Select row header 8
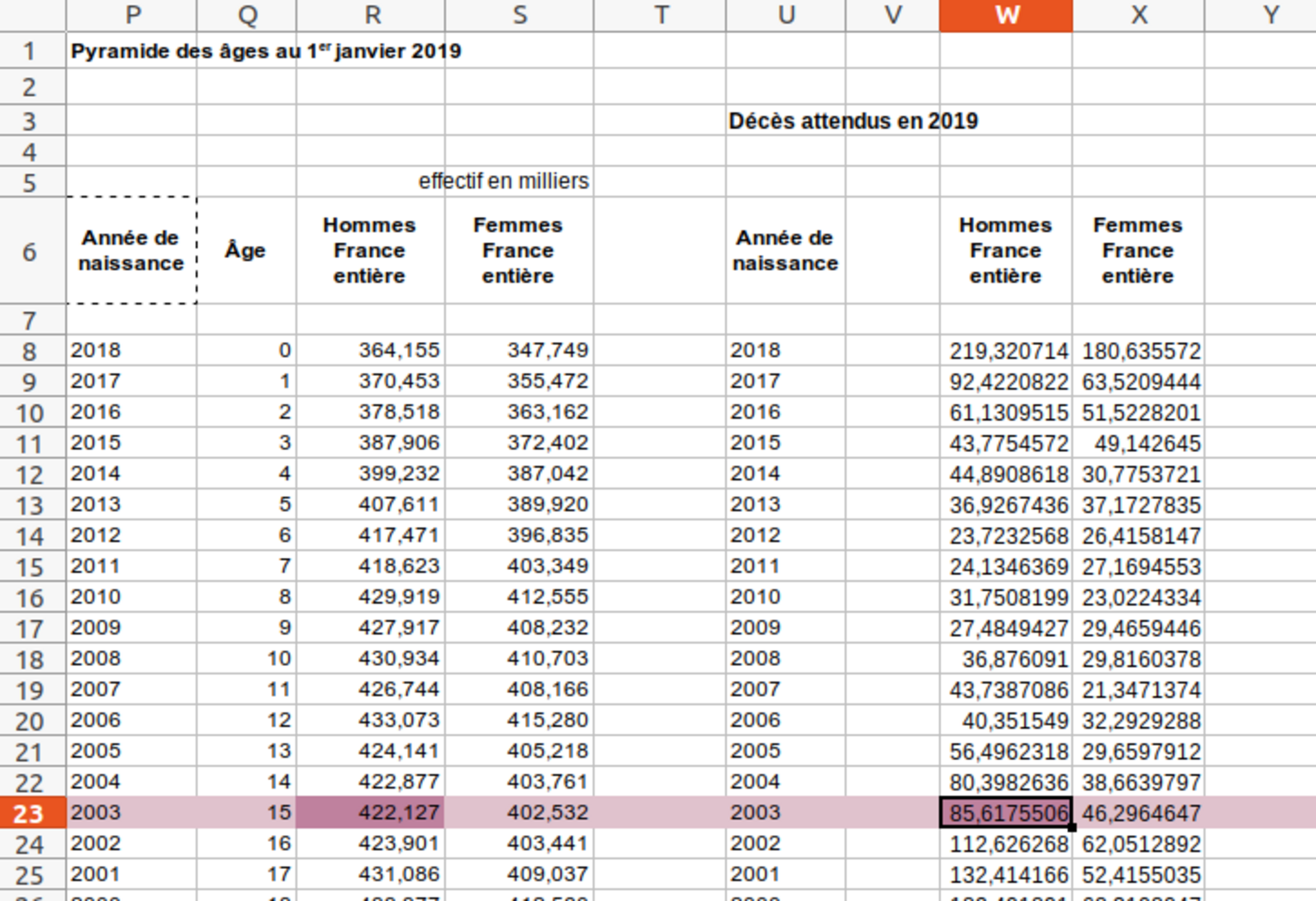Screen dimensions: 1316x901 tap(30, 351)
